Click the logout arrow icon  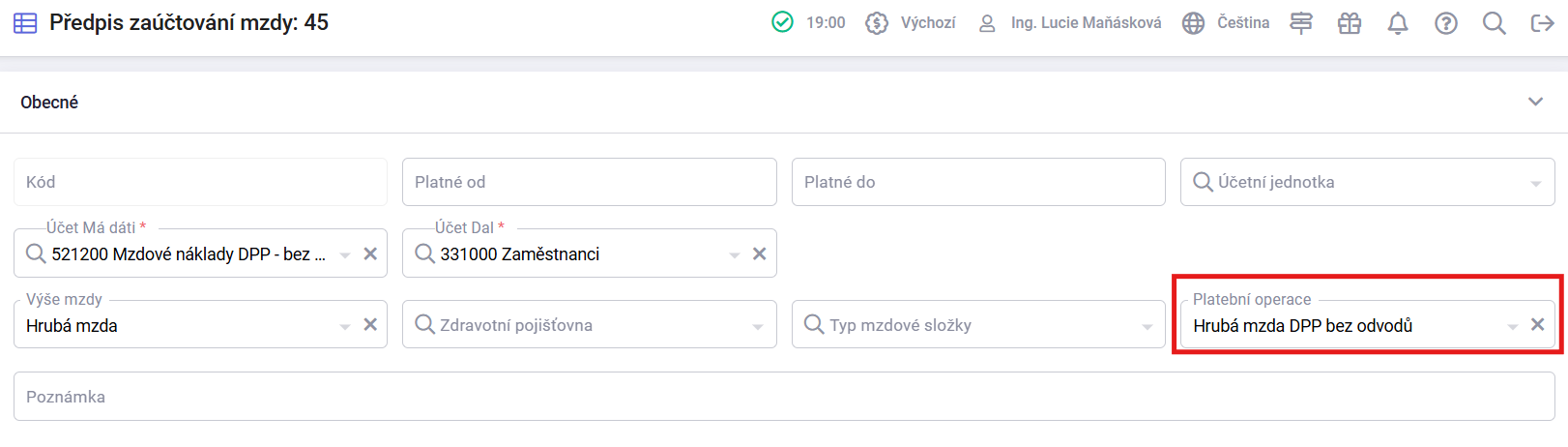tap(1542, 23)
